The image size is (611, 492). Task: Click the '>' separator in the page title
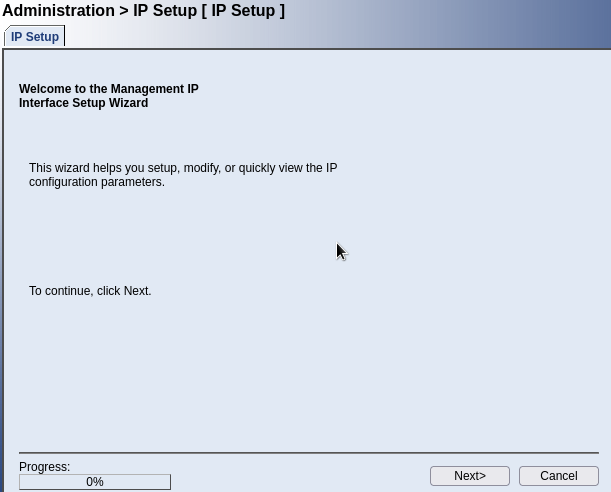[x=124, y=11]
